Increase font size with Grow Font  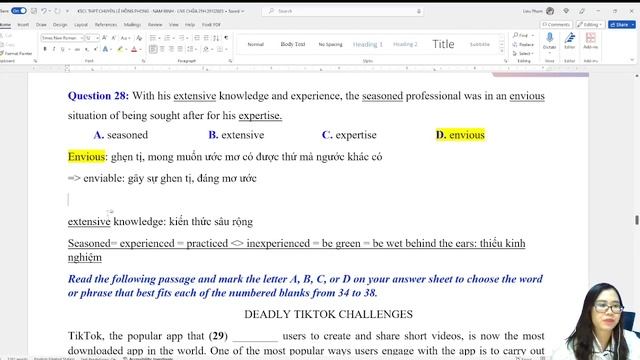click(x=104, y=38)
